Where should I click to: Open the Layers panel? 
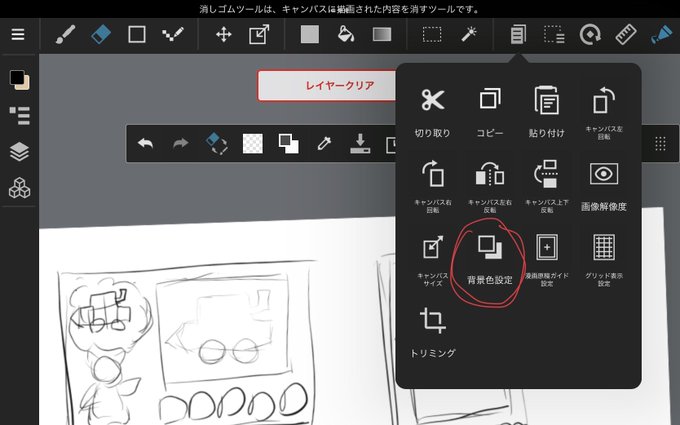coord(20,152)
